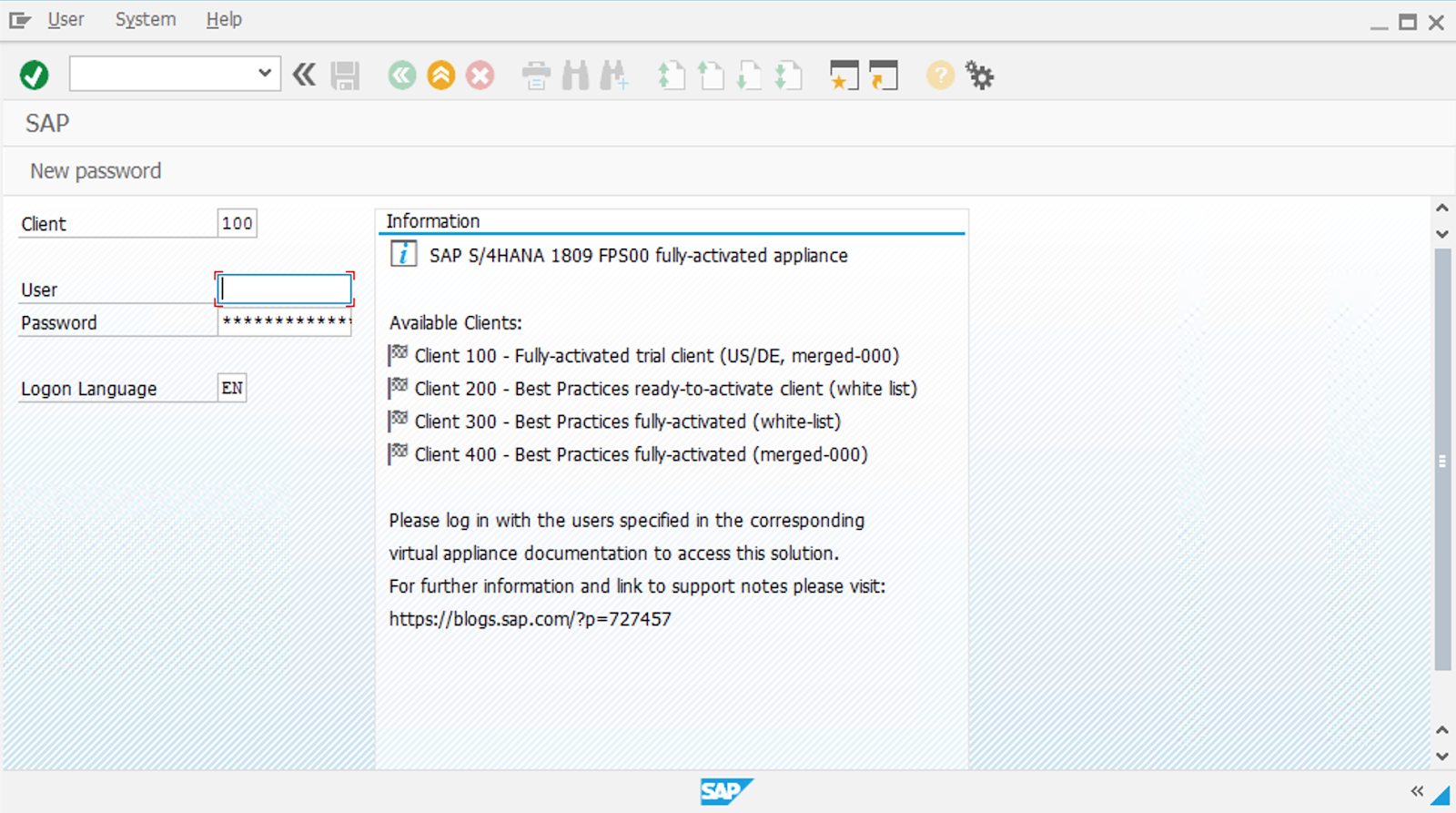Screen dimensions: 1456x813
Task: Click the 'Available Clients:' text
Action: 456,322
